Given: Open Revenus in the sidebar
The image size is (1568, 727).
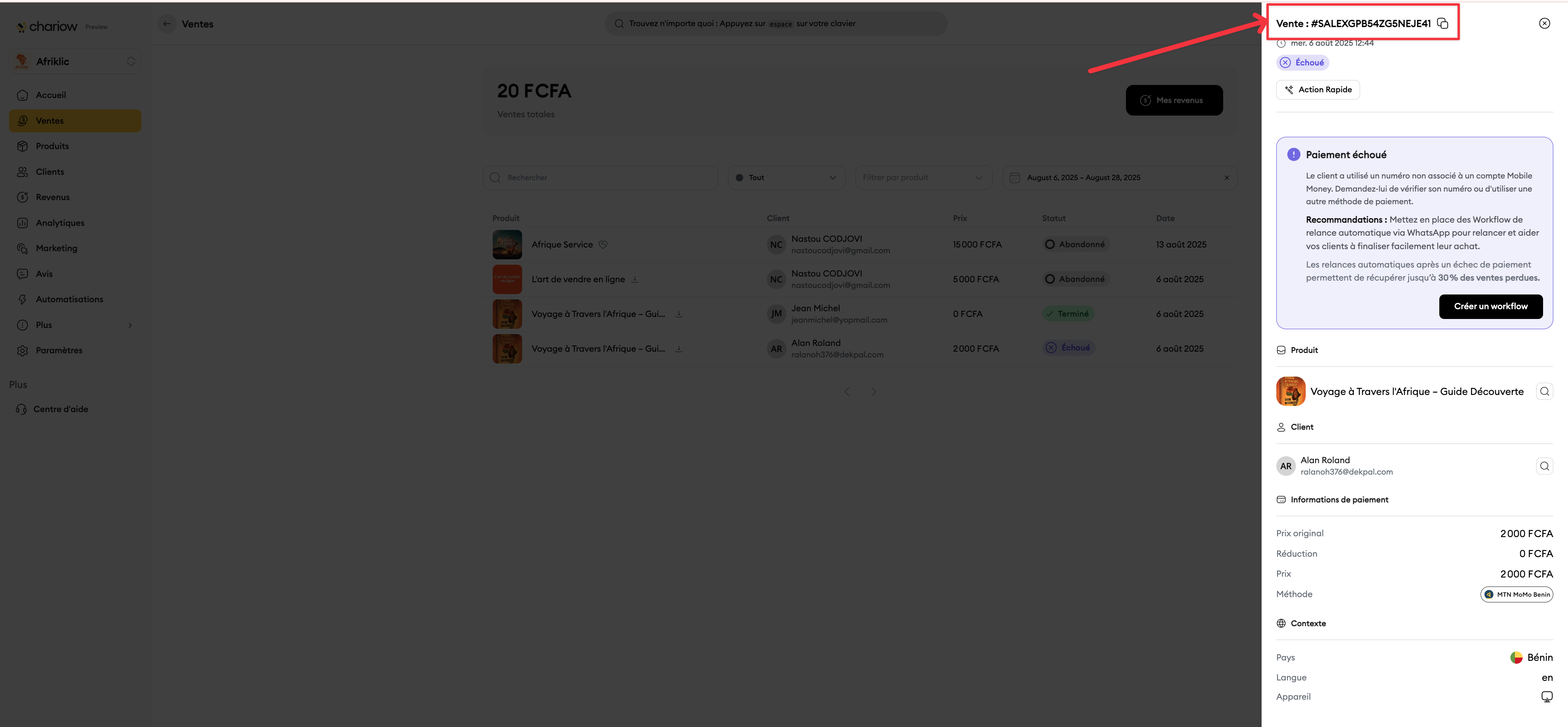Looking at the screenshot, I should pos(75,197).
